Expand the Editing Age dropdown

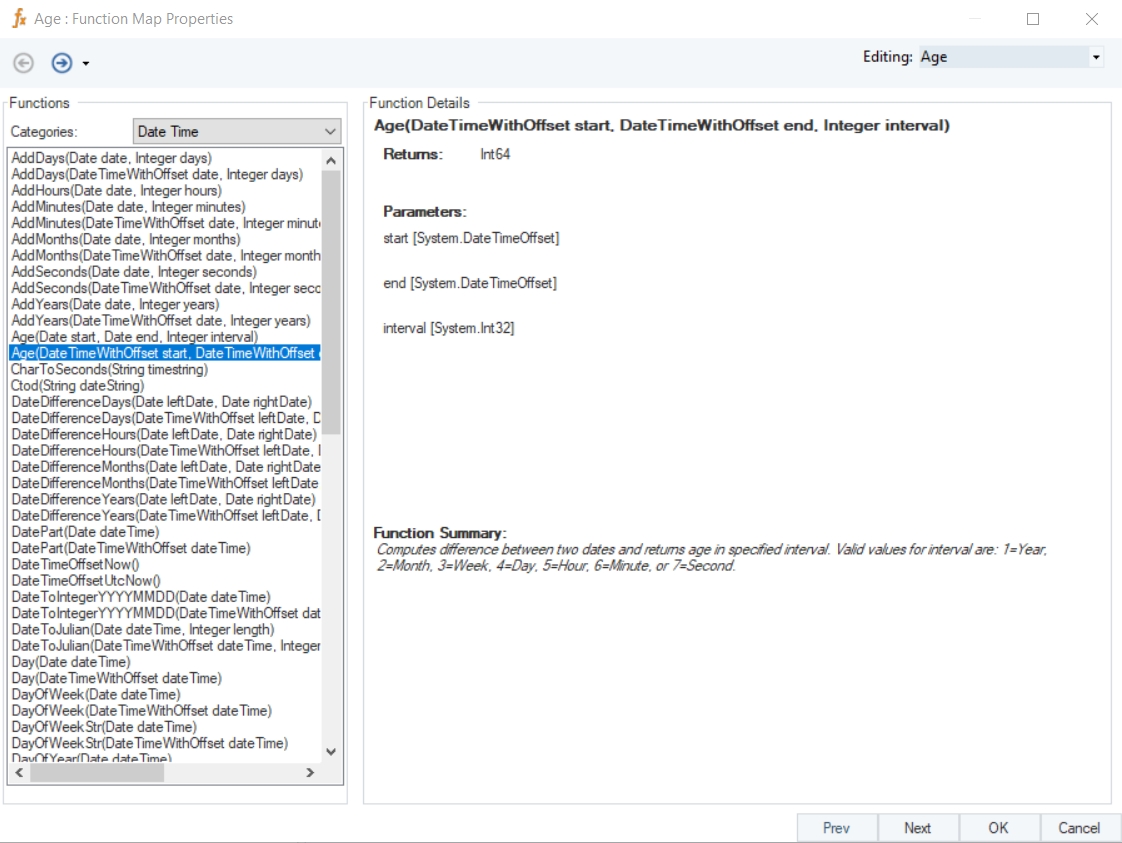1096,58
